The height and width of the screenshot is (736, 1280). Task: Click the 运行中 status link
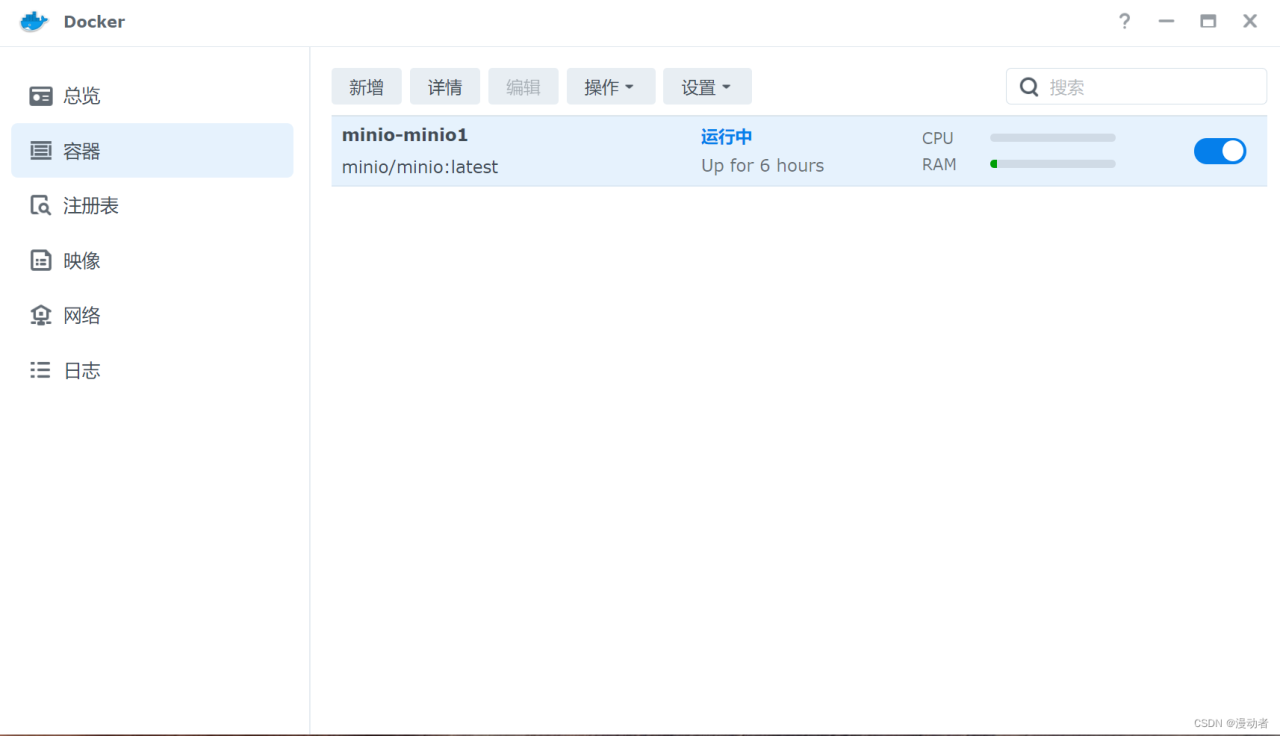click(726, 137)
